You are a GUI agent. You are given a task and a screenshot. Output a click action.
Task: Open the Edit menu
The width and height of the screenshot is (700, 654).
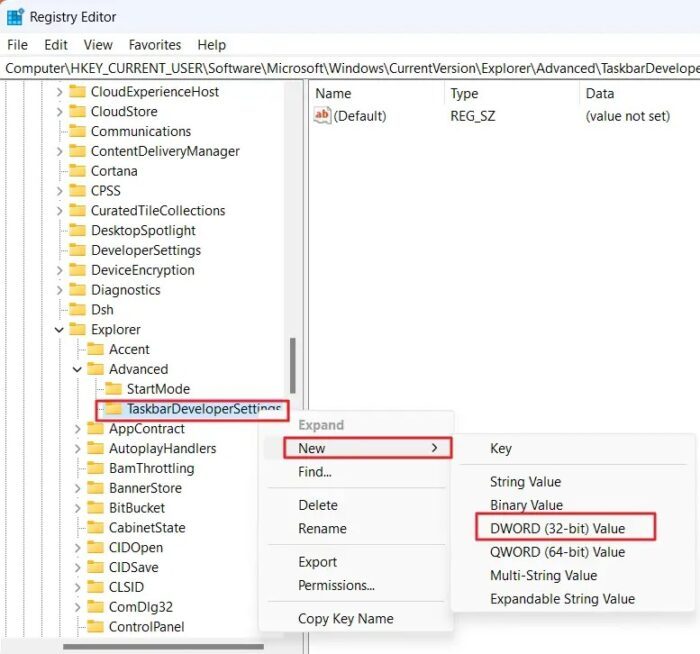pos(56,45)
